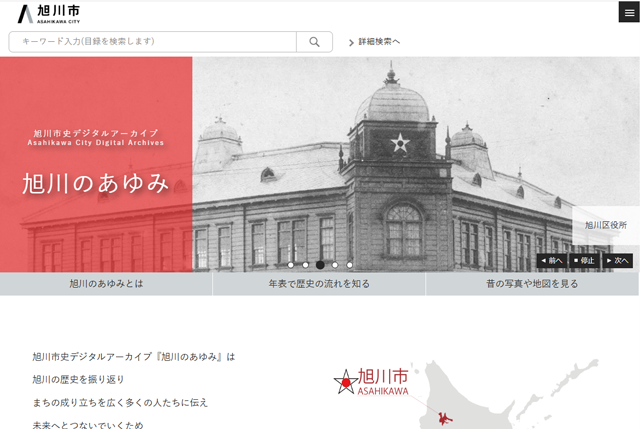Select the fifth carousel dot
This screenshot has height=429, width=640.
click(349, 265)
